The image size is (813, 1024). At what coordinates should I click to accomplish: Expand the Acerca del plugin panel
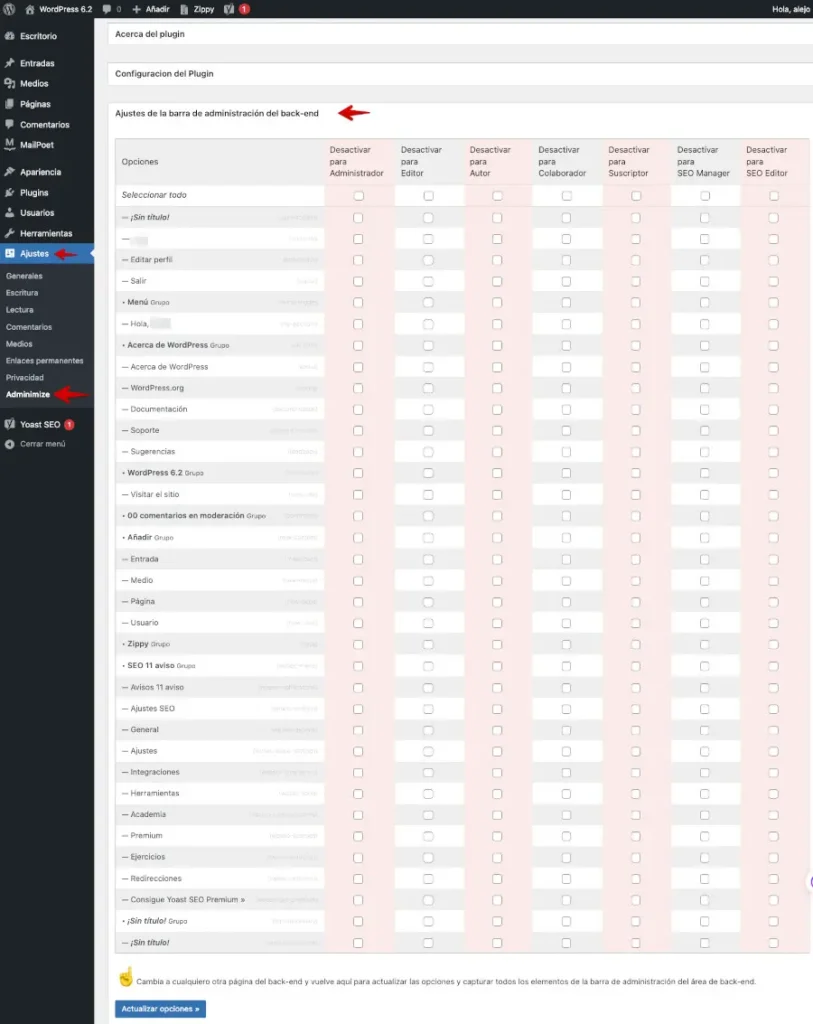point(460,34)
